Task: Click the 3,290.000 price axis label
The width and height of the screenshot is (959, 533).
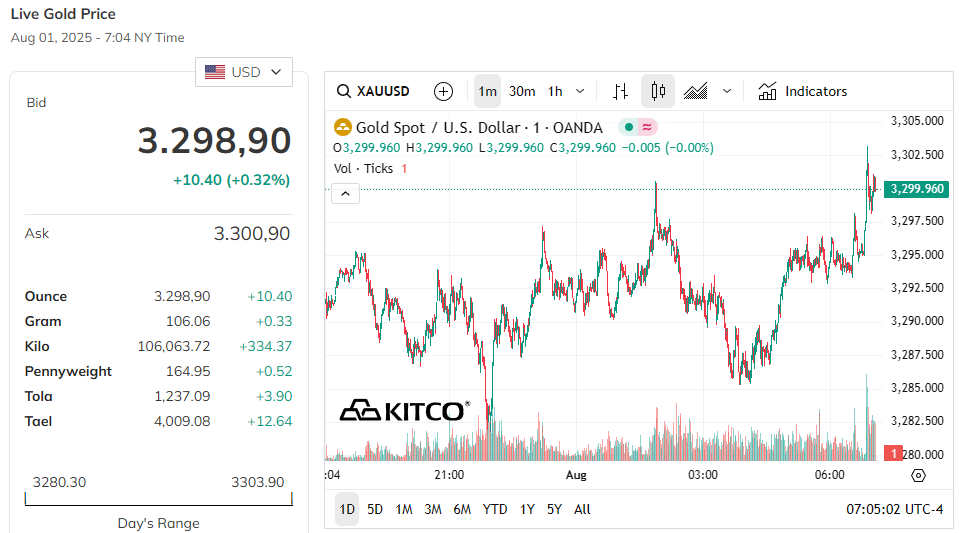Action: point(917,321)
